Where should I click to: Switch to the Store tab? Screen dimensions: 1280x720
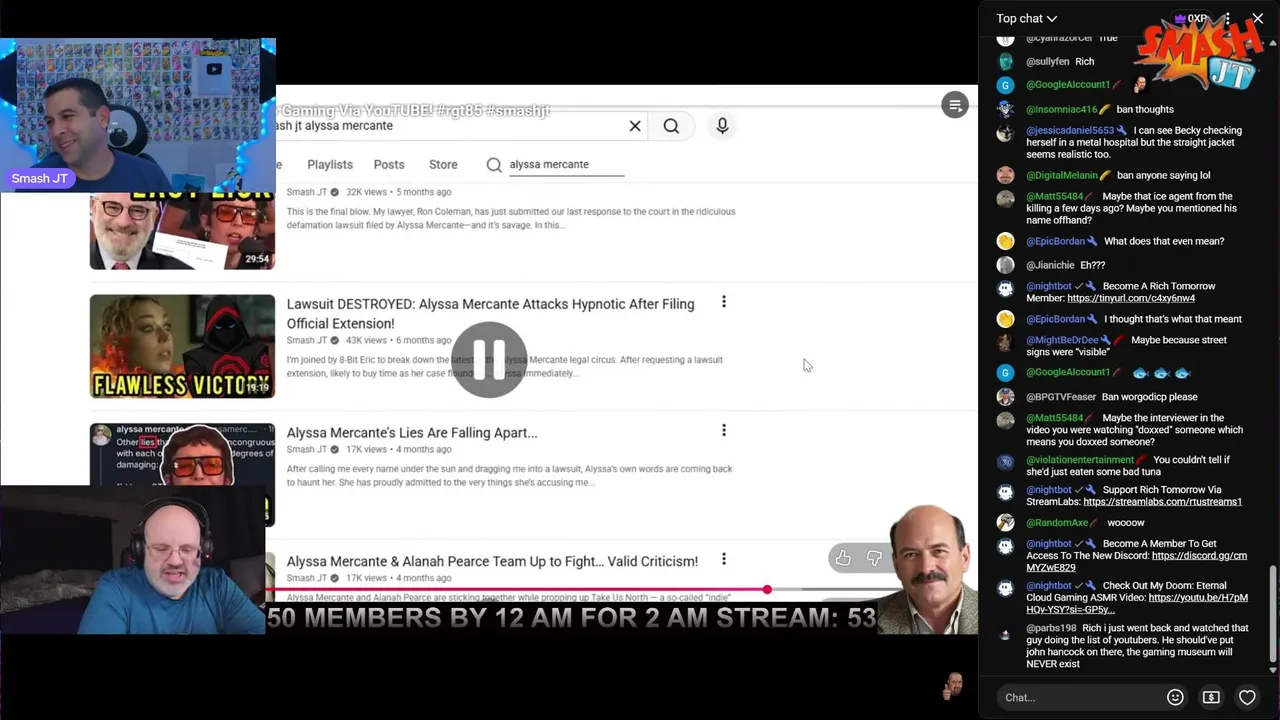(x=443, y=164)
